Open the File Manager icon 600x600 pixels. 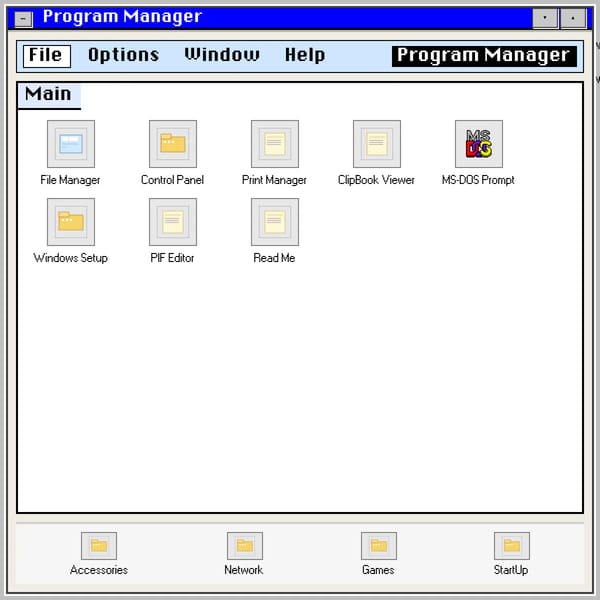pos(71,144)
